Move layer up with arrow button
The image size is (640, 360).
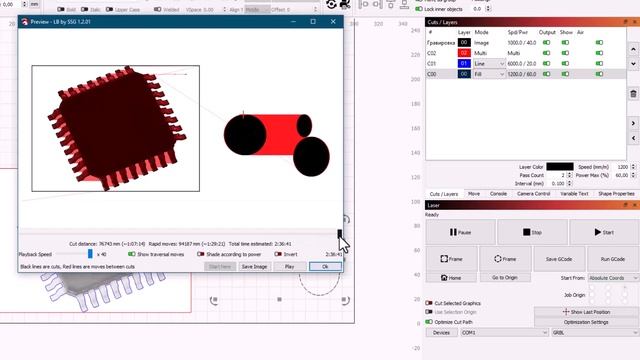click(633, 49)
